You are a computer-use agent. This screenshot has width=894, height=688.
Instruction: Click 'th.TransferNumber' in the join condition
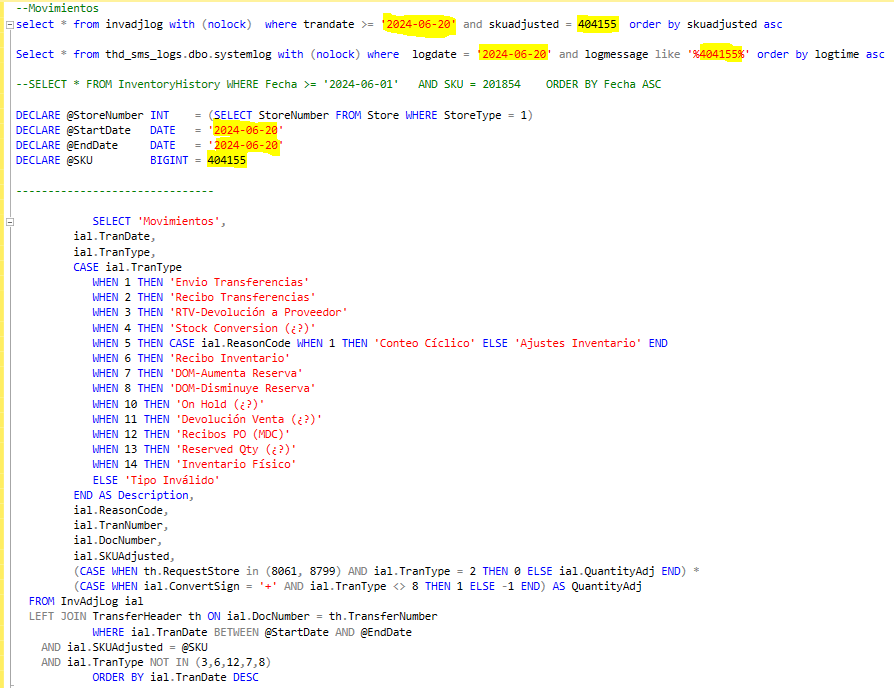[x=383, y=616]
